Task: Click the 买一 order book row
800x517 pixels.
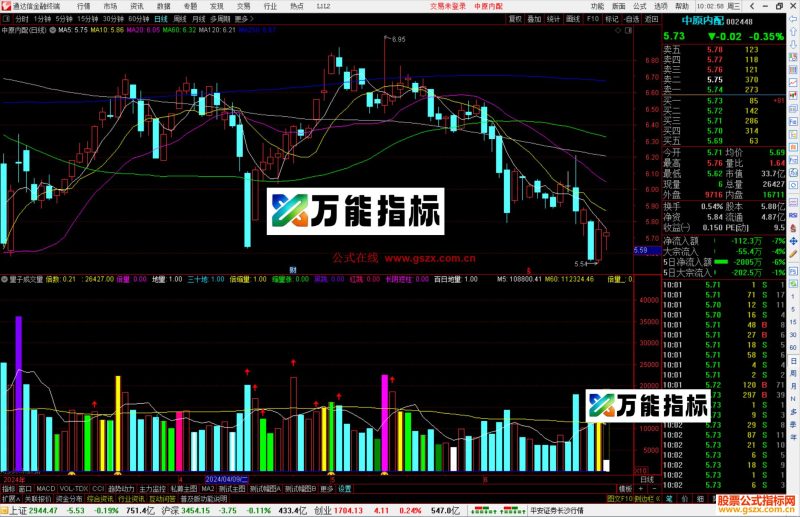Action: (x=724, y=101)
